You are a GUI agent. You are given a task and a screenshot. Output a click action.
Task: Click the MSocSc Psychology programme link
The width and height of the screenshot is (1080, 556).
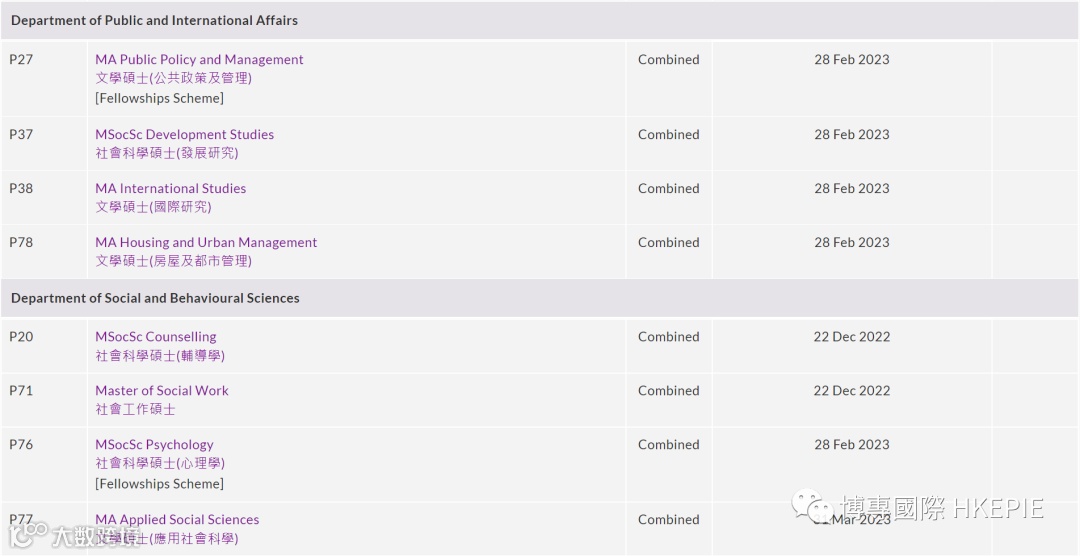(x=154, y=445)
